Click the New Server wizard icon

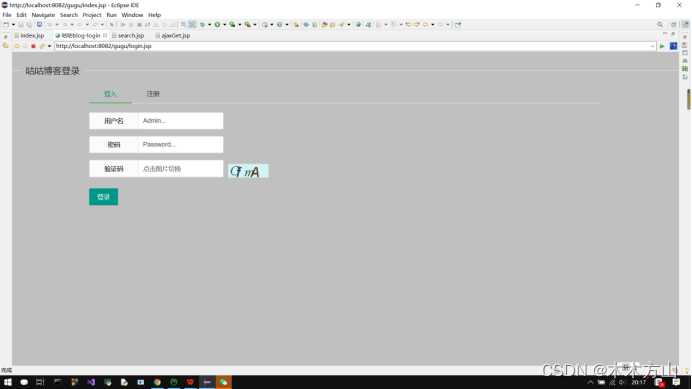click(264, 25)
